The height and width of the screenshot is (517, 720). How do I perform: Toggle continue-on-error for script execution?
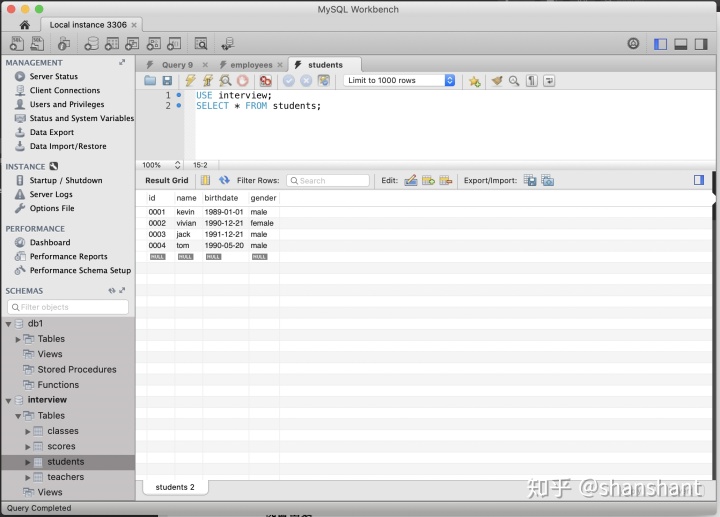click(x=265, y=81)
